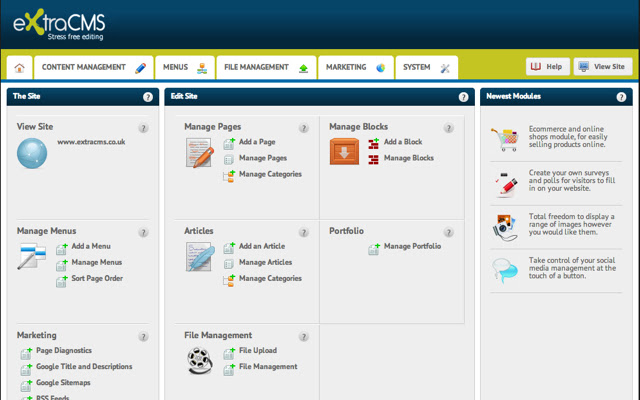The width and height of the screenshot is (640, 400).
Task: Select the social media management module description
Action: point(572,268)
